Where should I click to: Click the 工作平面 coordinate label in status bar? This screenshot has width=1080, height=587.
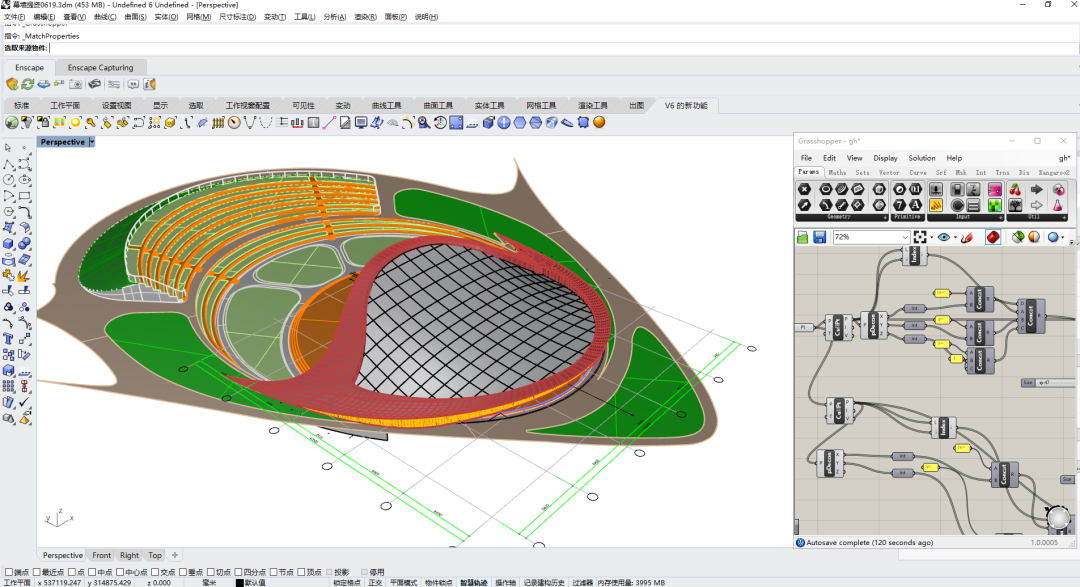(x=18, y=583)
